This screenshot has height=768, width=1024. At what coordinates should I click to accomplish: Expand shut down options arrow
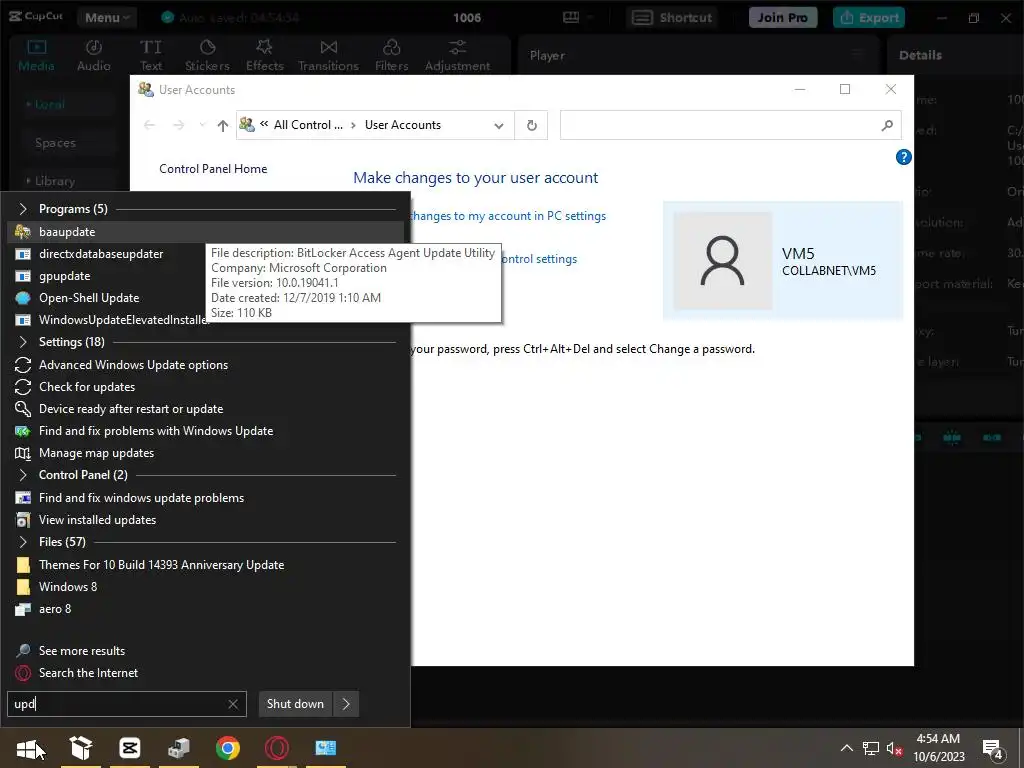(346, 704)
